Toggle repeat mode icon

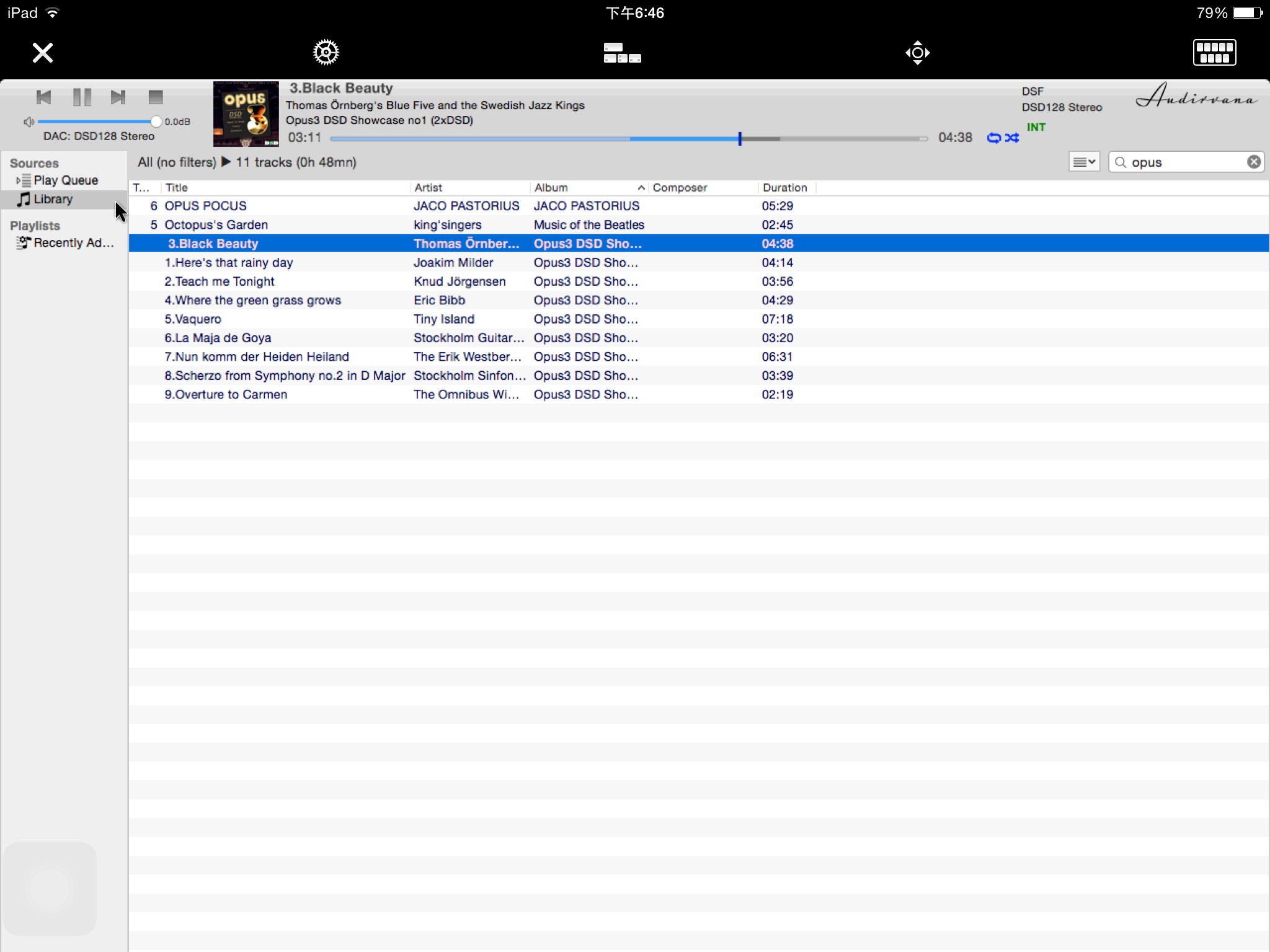click(x=993, y=138)
